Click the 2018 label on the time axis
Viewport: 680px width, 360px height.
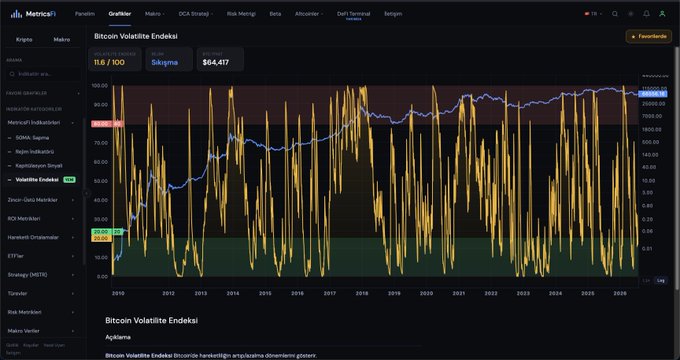click(x=362, y=294)
